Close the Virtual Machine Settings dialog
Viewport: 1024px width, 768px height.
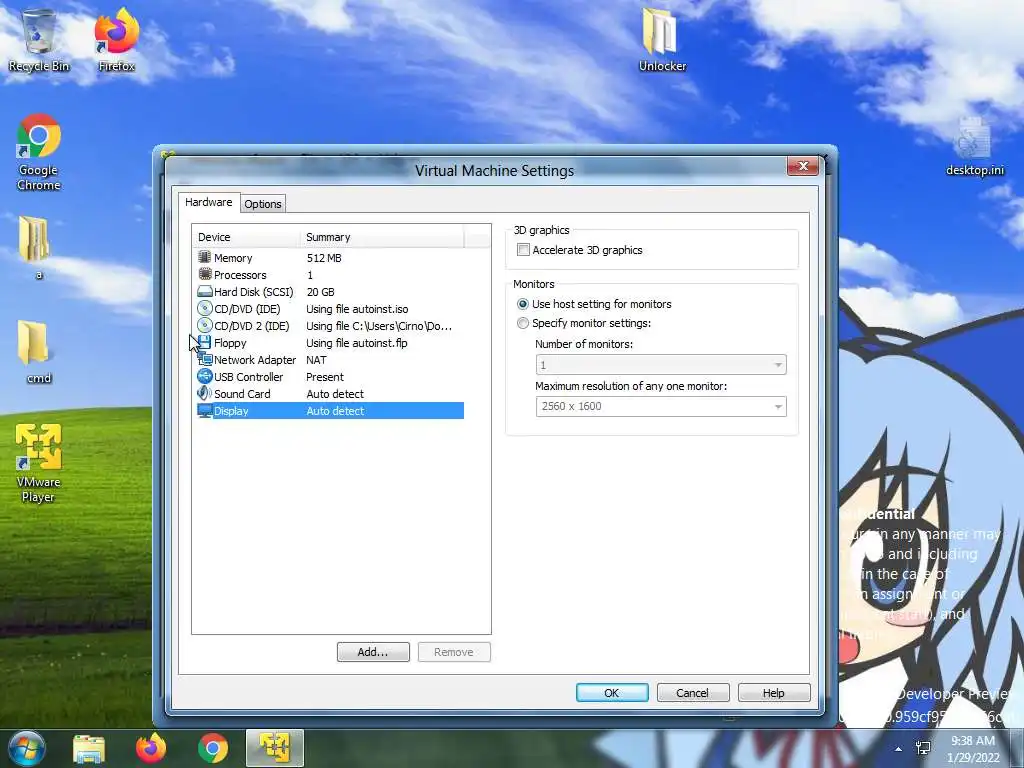803,167
